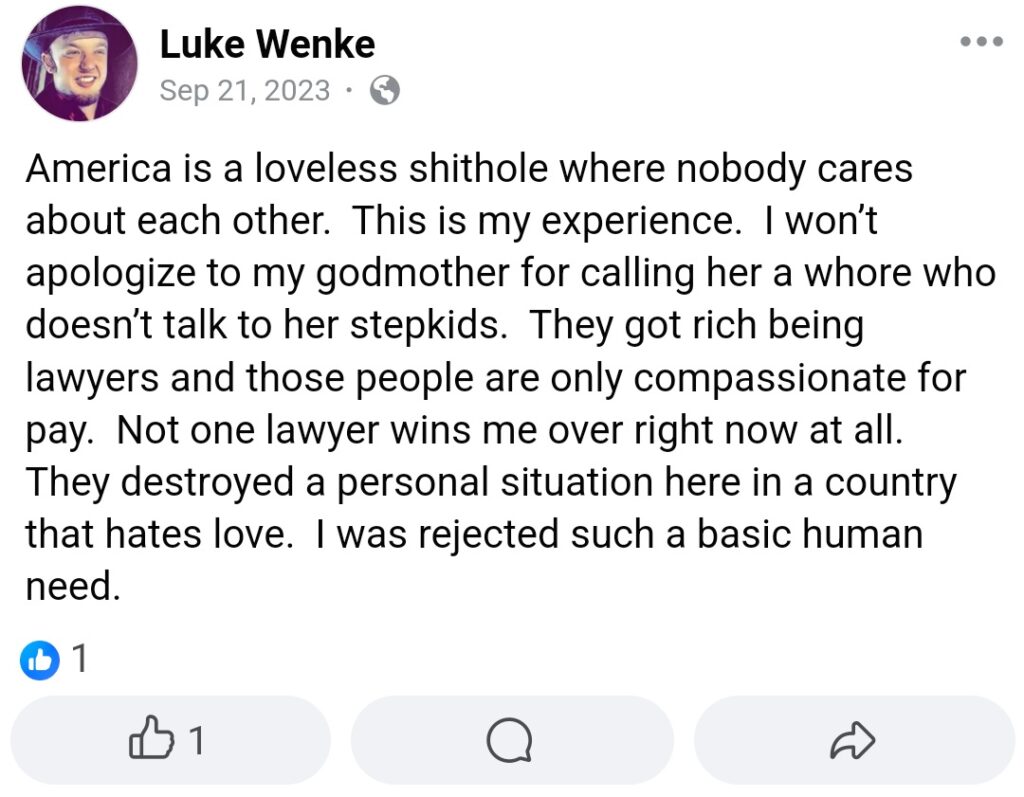1024x797 pixels.
Task: Click the audience selector globe beside the date
Action: pos(384,90)
